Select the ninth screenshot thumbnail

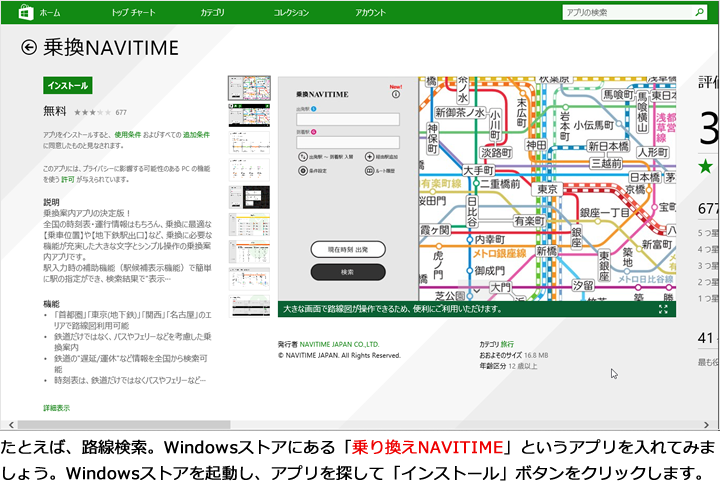[249, 306]
